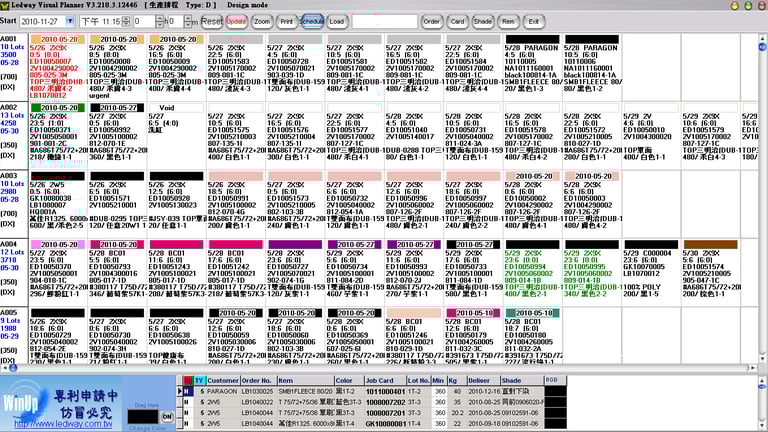Click the hours spinner before the h label
The image size is (768, 432).
[160, 22]
